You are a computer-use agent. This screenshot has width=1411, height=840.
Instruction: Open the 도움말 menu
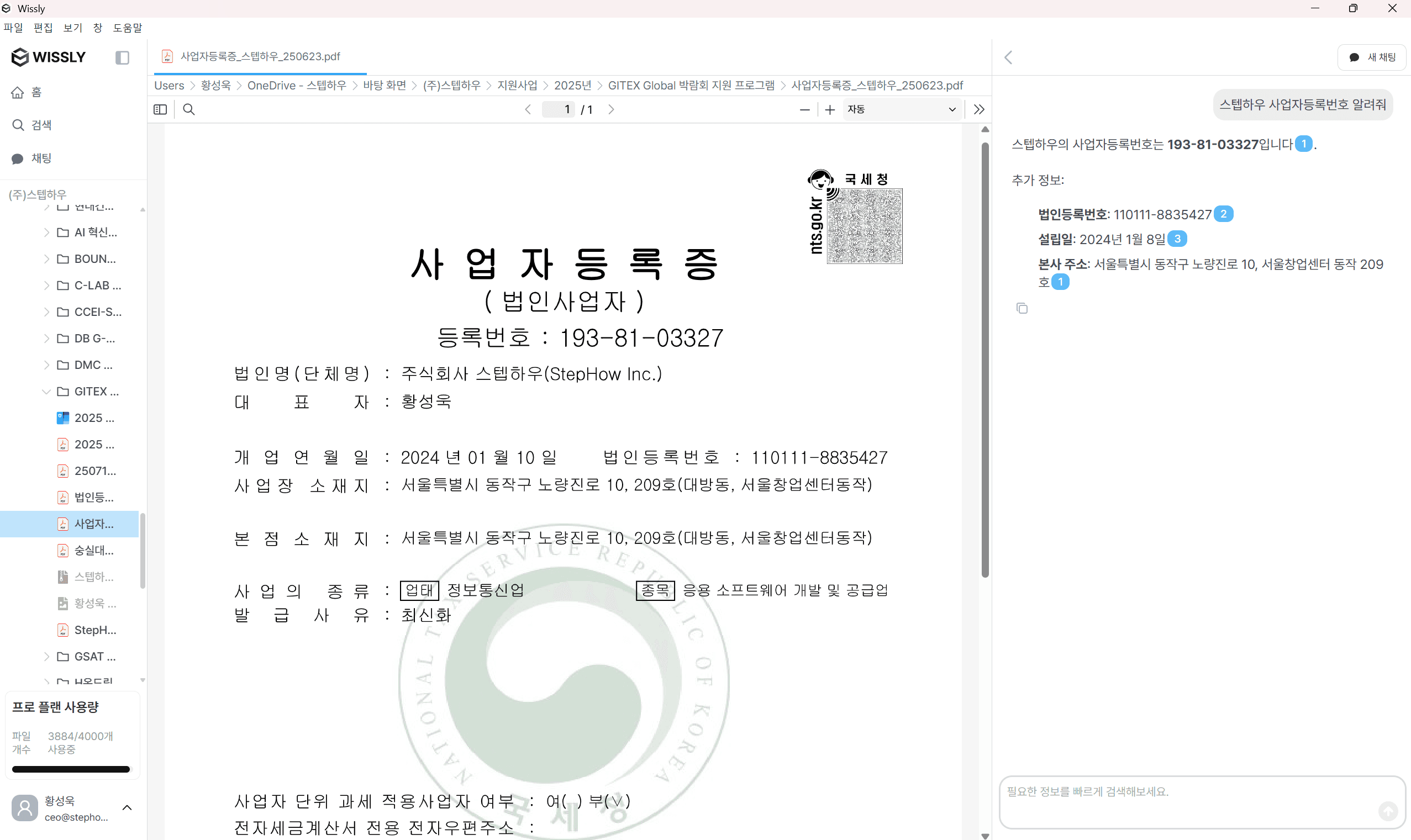tap(128, 27)
